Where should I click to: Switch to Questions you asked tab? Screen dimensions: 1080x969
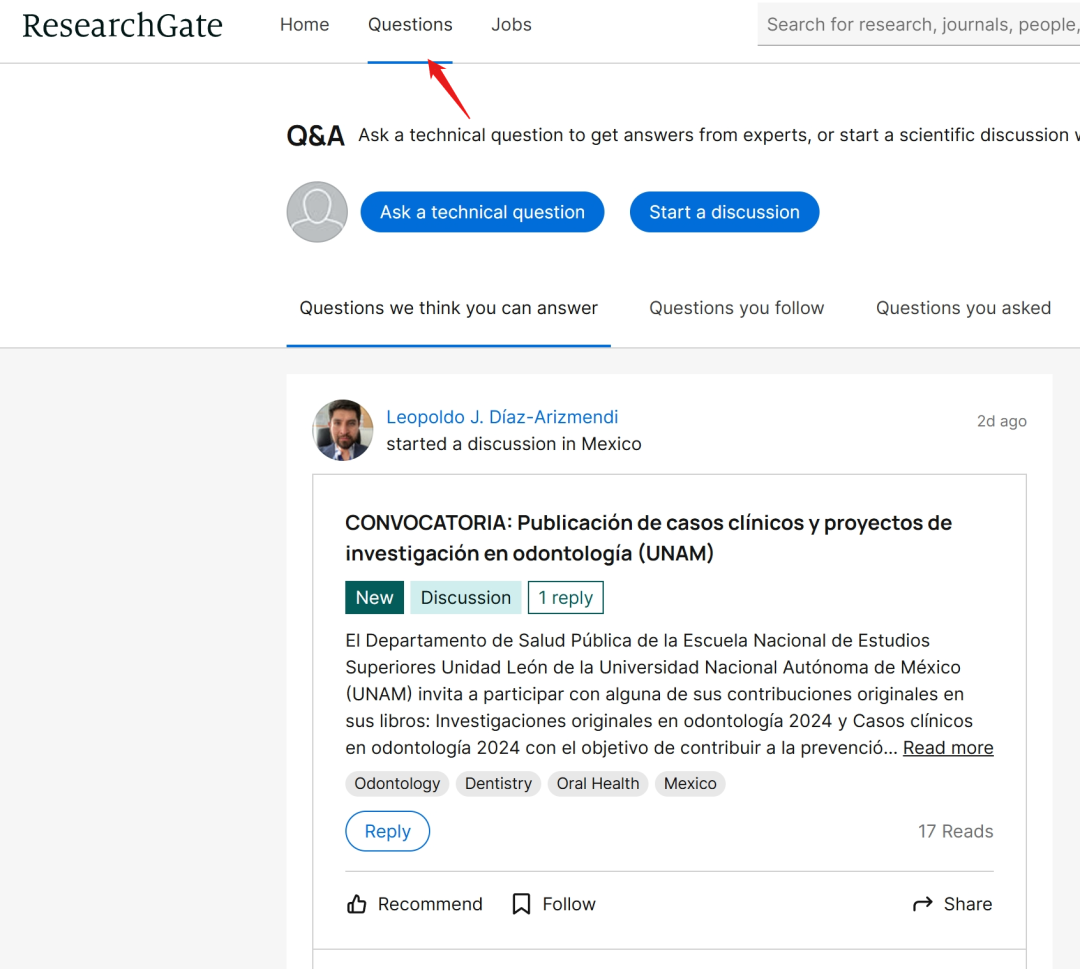[x=963, y=308]
